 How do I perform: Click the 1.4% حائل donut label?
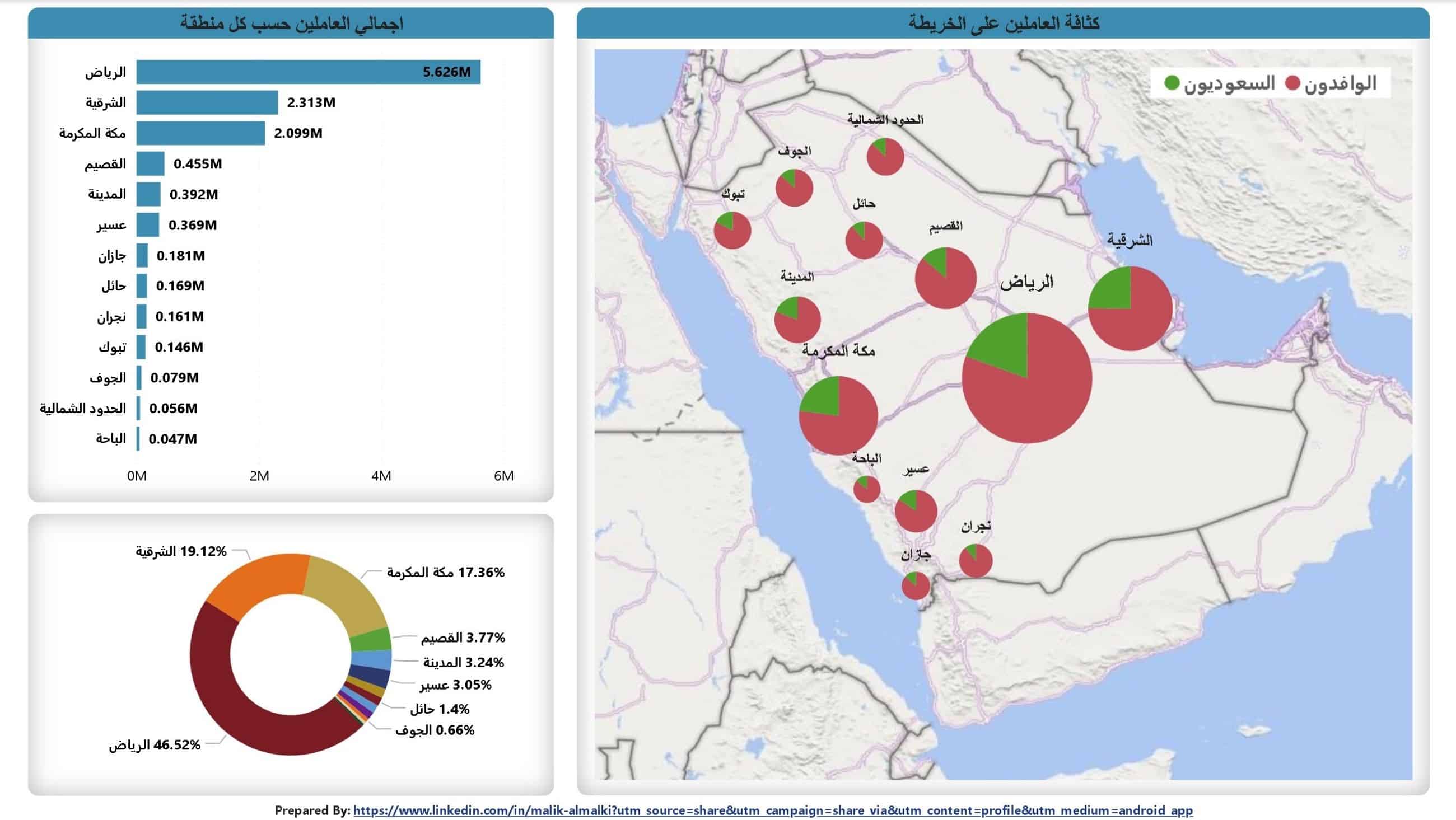point(440,709)
